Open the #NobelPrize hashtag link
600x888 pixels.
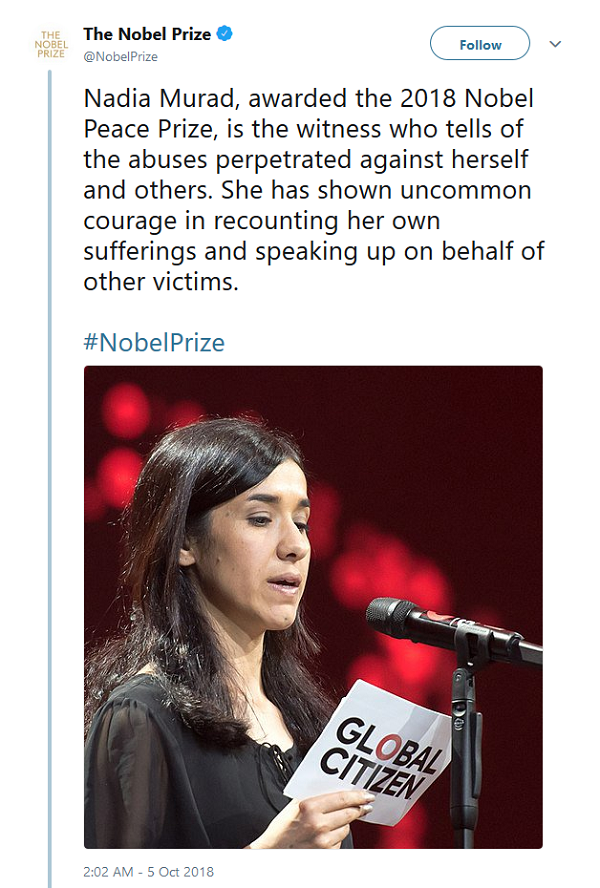[x=154, y=343]
